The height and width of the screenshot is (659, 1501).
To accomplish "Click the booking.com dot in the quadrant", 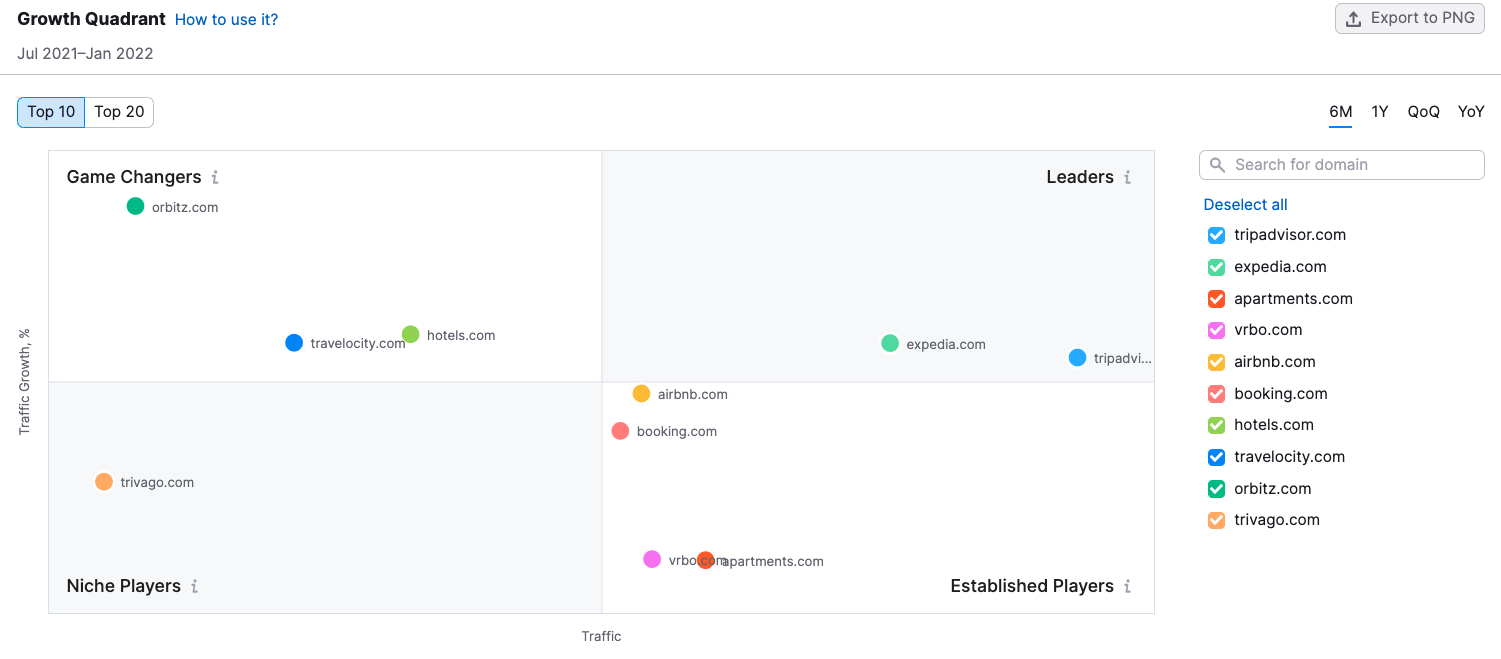I will click(620, 431).
